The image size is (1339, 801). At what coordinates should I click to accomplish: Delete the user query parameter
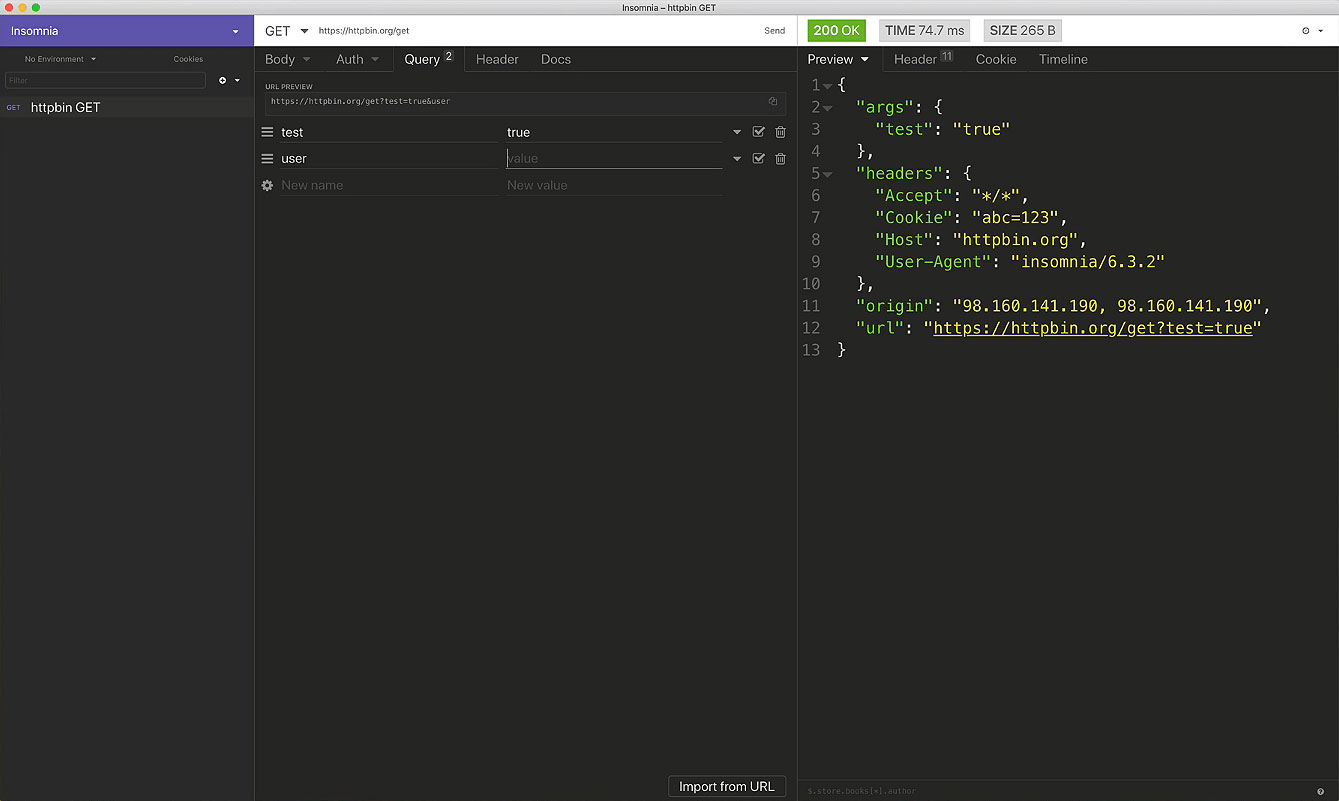click(x=780, y=158)
